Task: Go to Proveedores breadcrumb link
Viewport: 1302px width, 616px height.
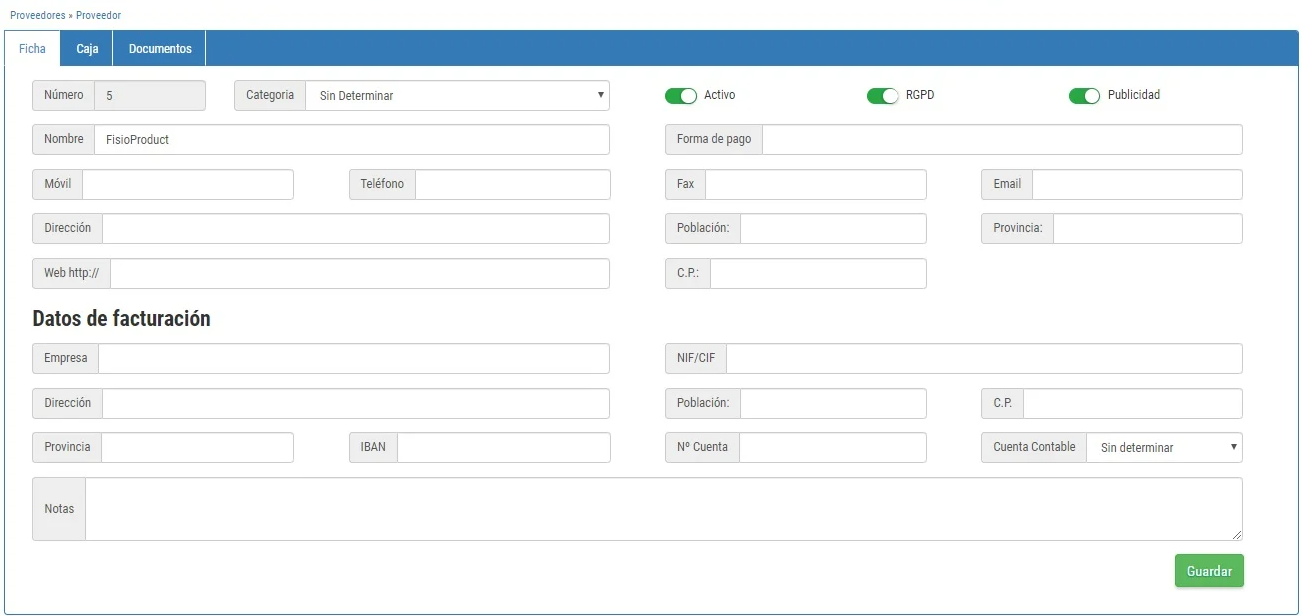Action: [x=37, y=16]
